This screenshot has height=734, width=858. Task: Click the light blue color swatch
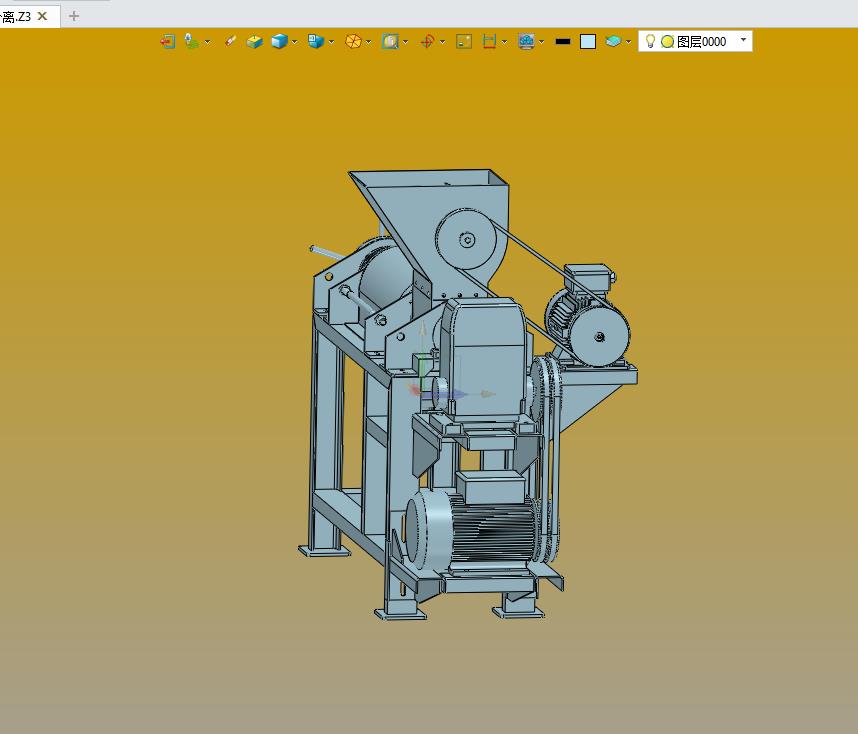click(588, 42)
